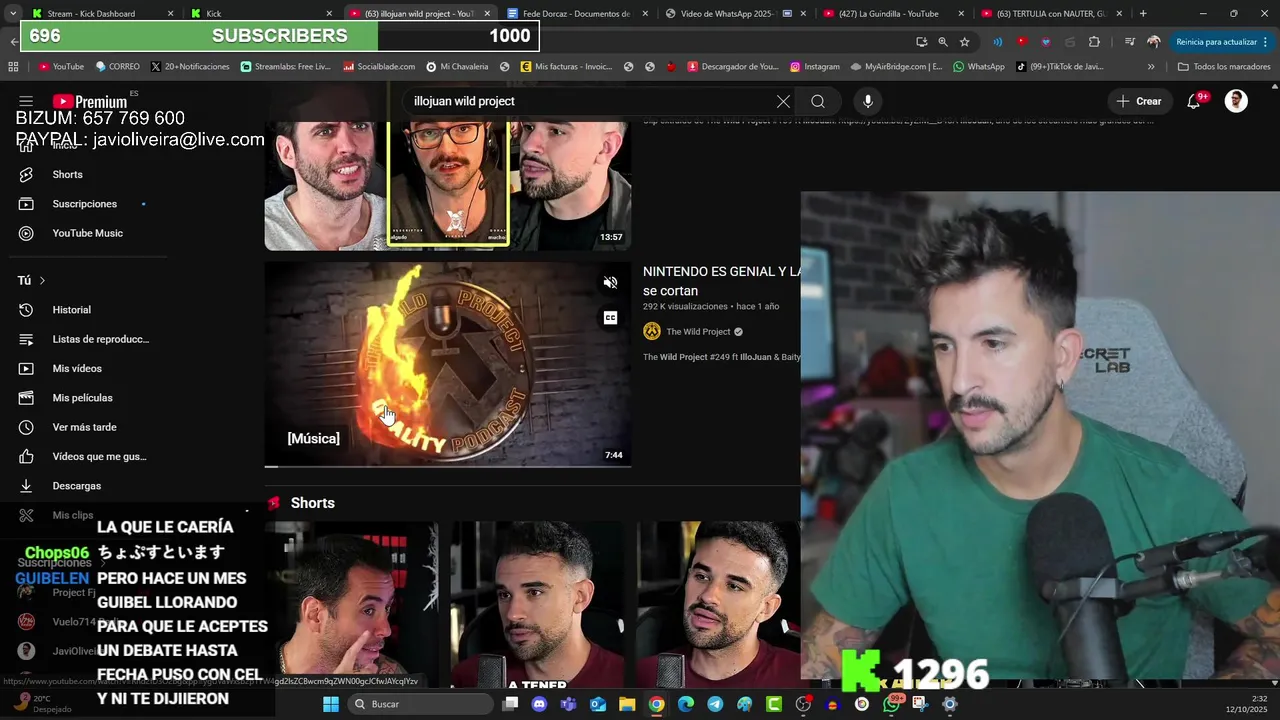Image resolution: width=1280 pixels, height=720 pixels.
Task: Start voice search with the microphone
Action: 868,101
